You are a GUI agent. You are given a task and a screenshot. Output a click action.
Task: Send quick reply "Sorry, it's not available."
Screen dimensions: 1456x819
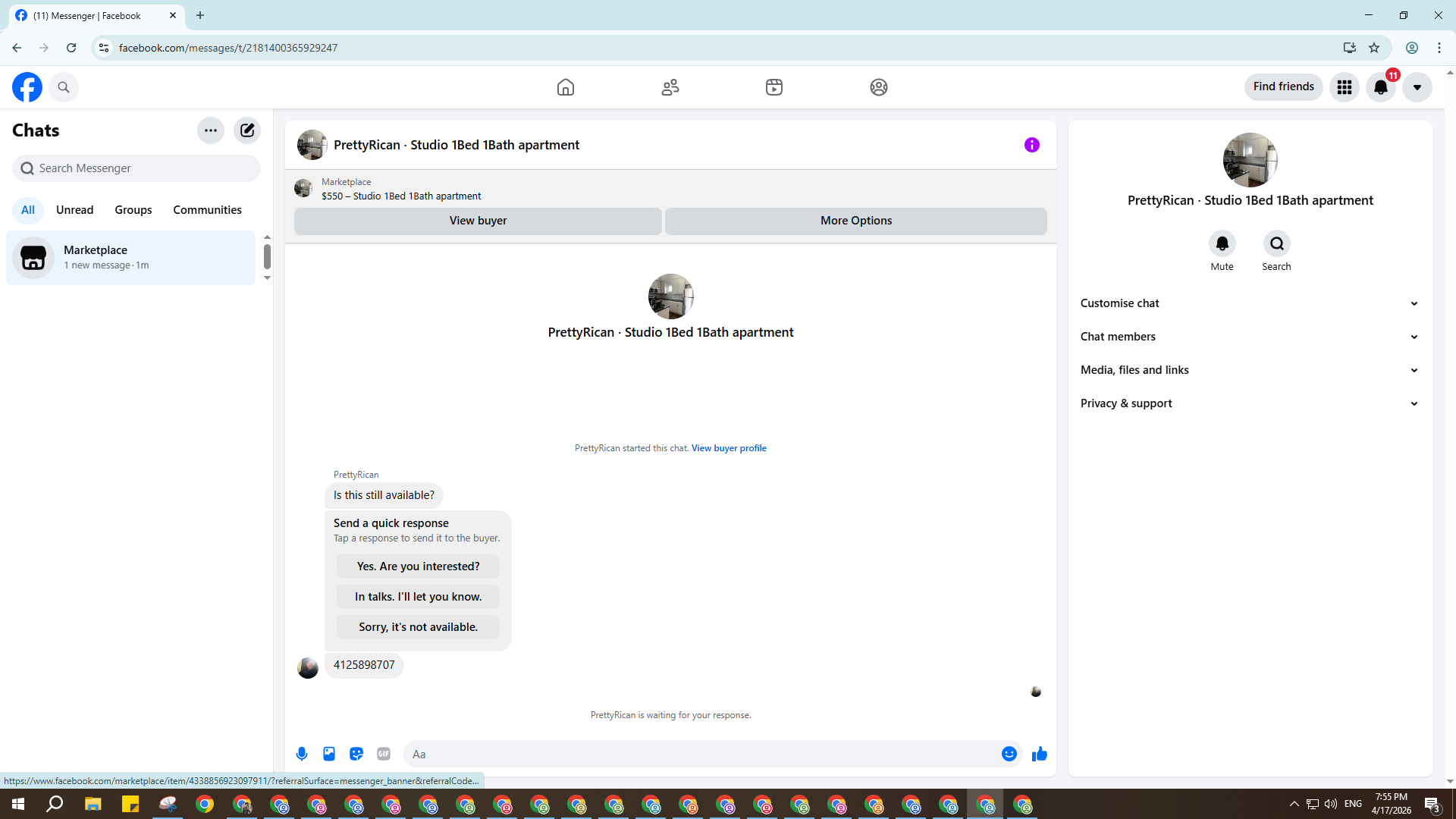pyautogui.click(x=418, y=627)
